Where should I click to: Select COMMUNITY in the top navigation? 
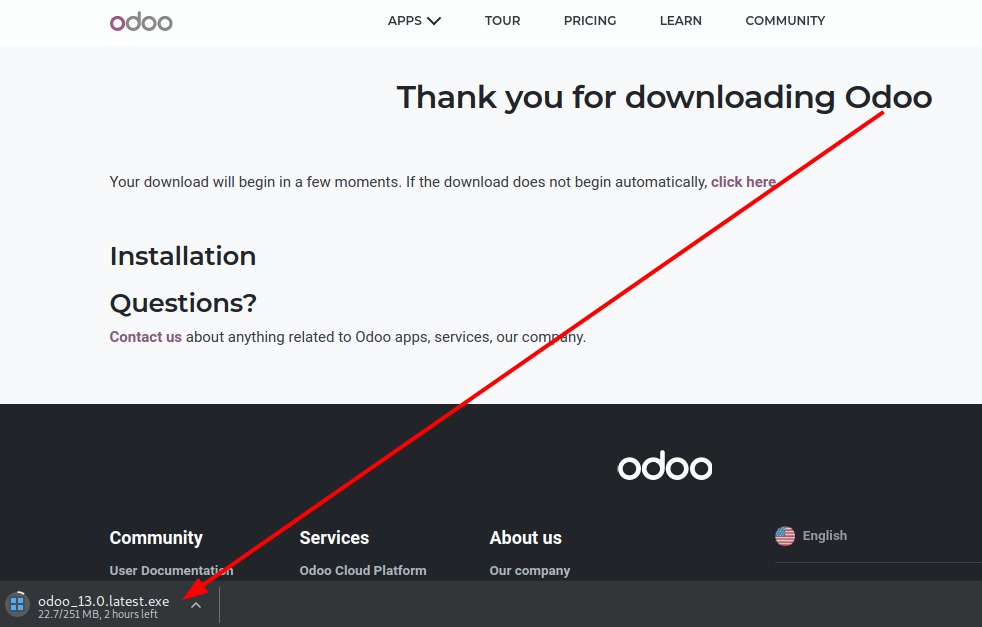[x=785, y=21]
